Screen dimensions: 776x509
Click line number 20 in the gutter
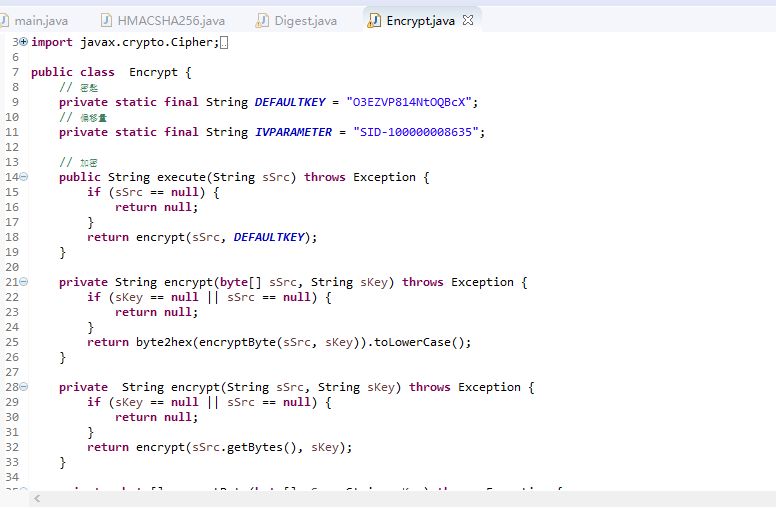(12, 267)
